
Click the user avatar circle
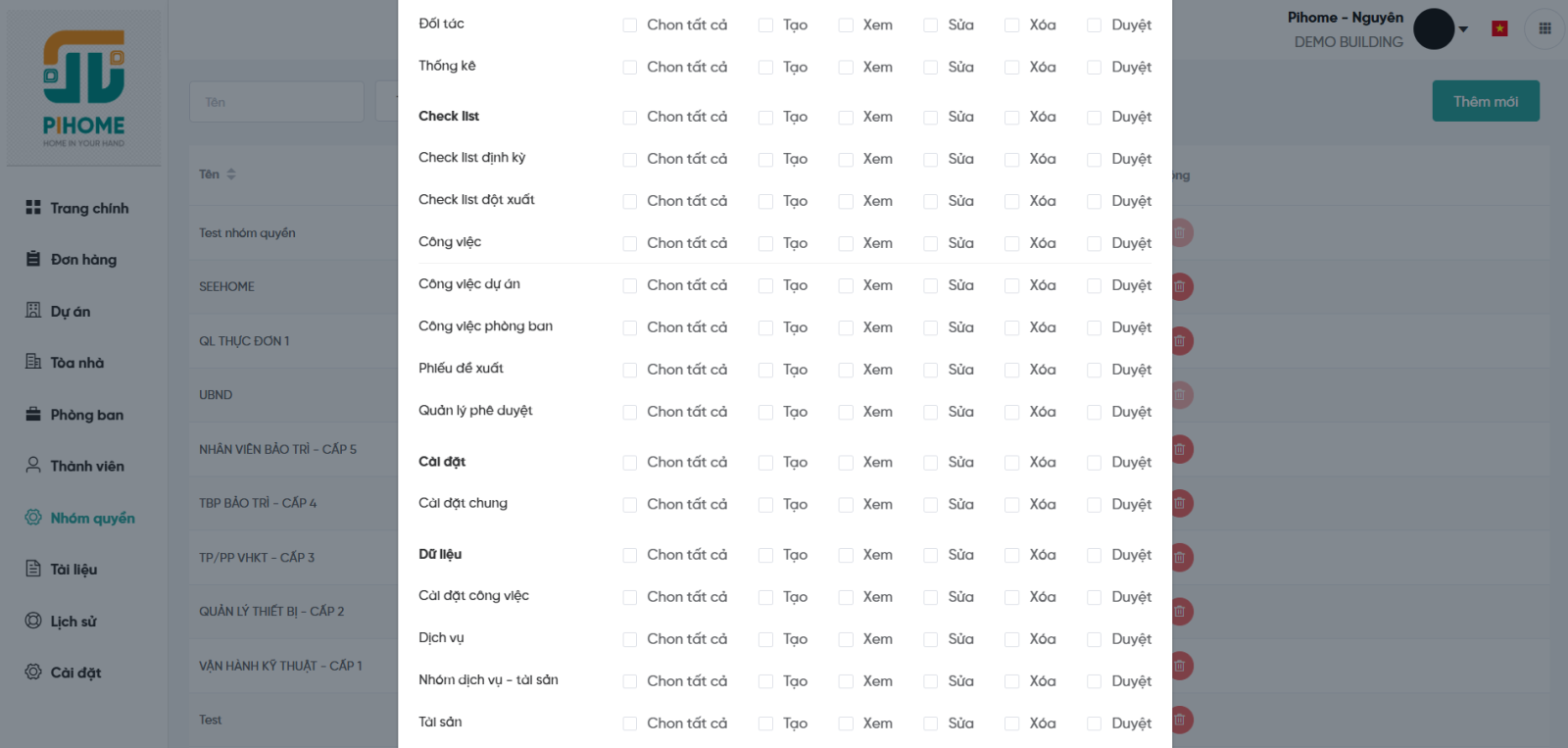(x=1434, y=29)
